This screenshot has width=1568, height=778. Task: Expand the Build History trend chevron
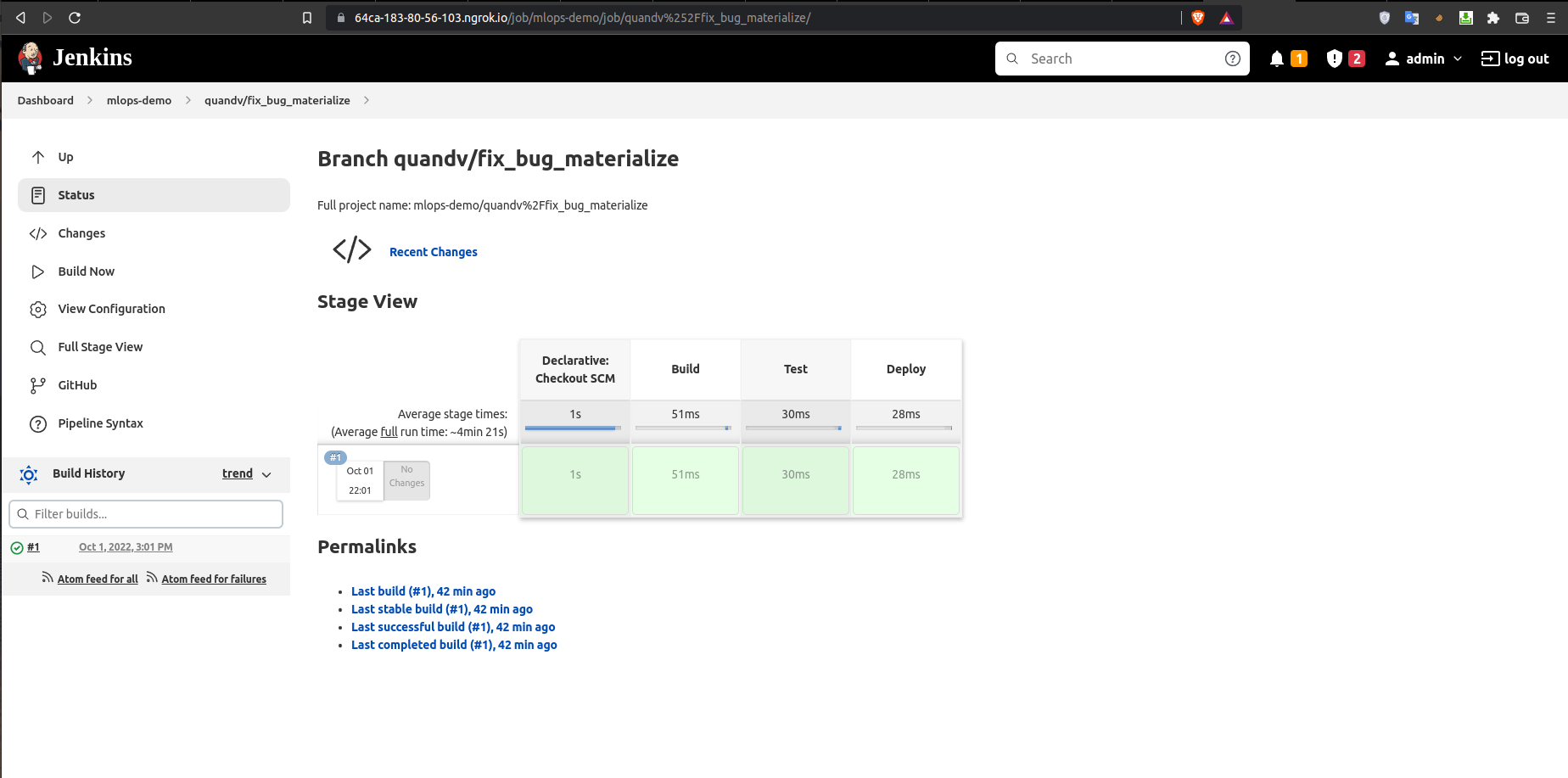coord(266,475)
